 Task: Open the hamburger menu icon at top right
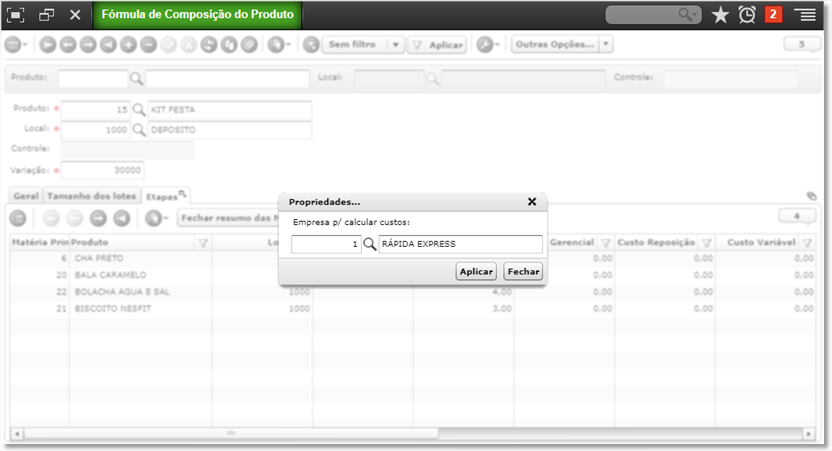pos(805,15)
